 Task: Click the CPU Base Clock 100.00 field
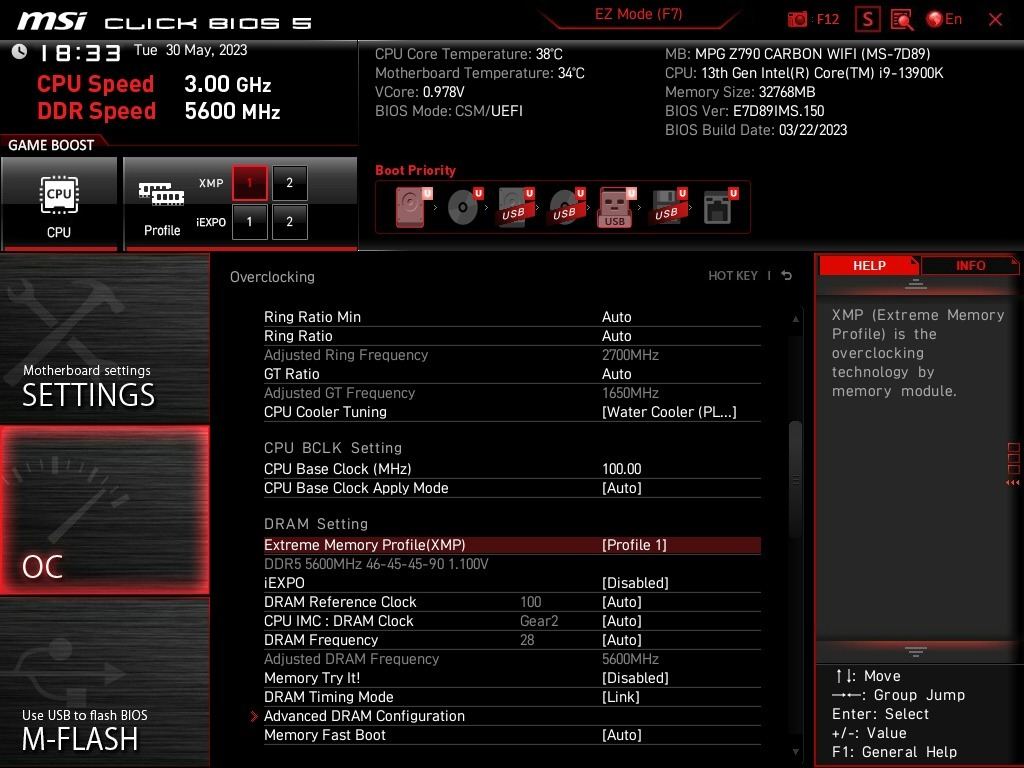[x=622, y=469]
